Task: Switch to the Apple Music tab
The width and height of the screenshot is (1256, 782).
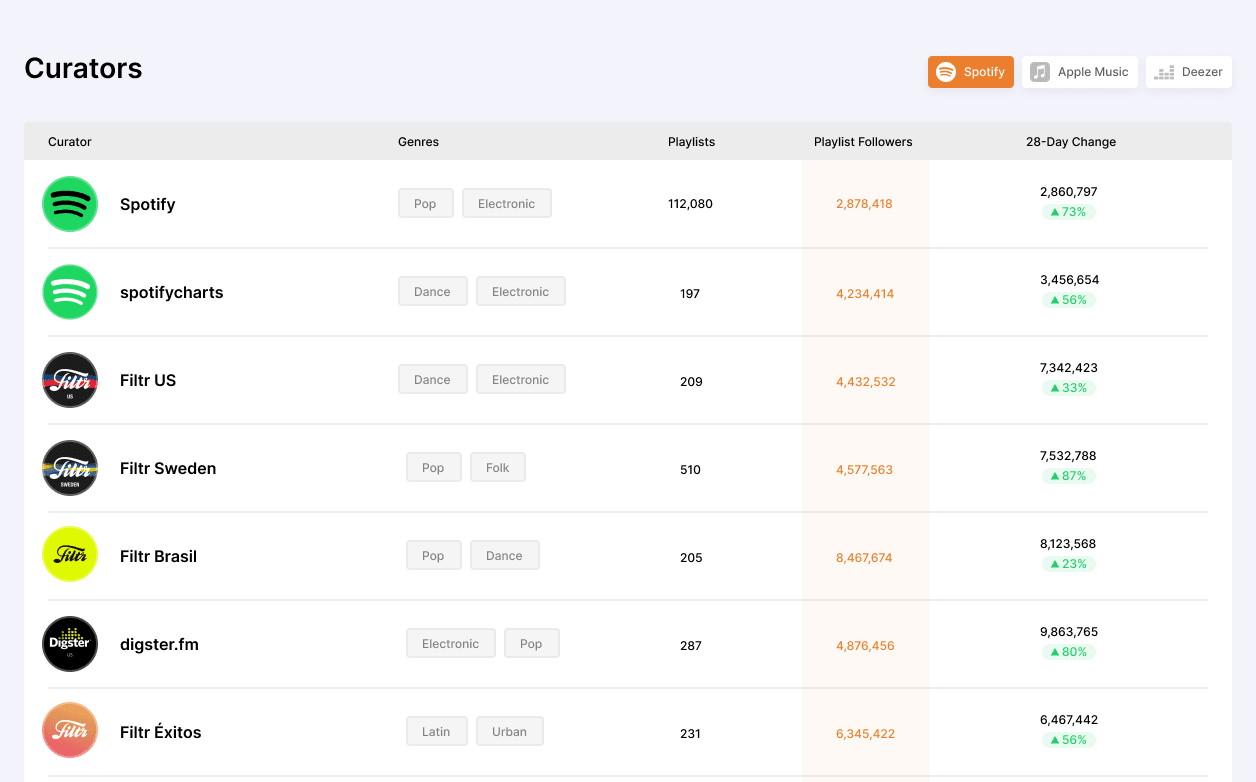Action: [x=1080, y=72]
